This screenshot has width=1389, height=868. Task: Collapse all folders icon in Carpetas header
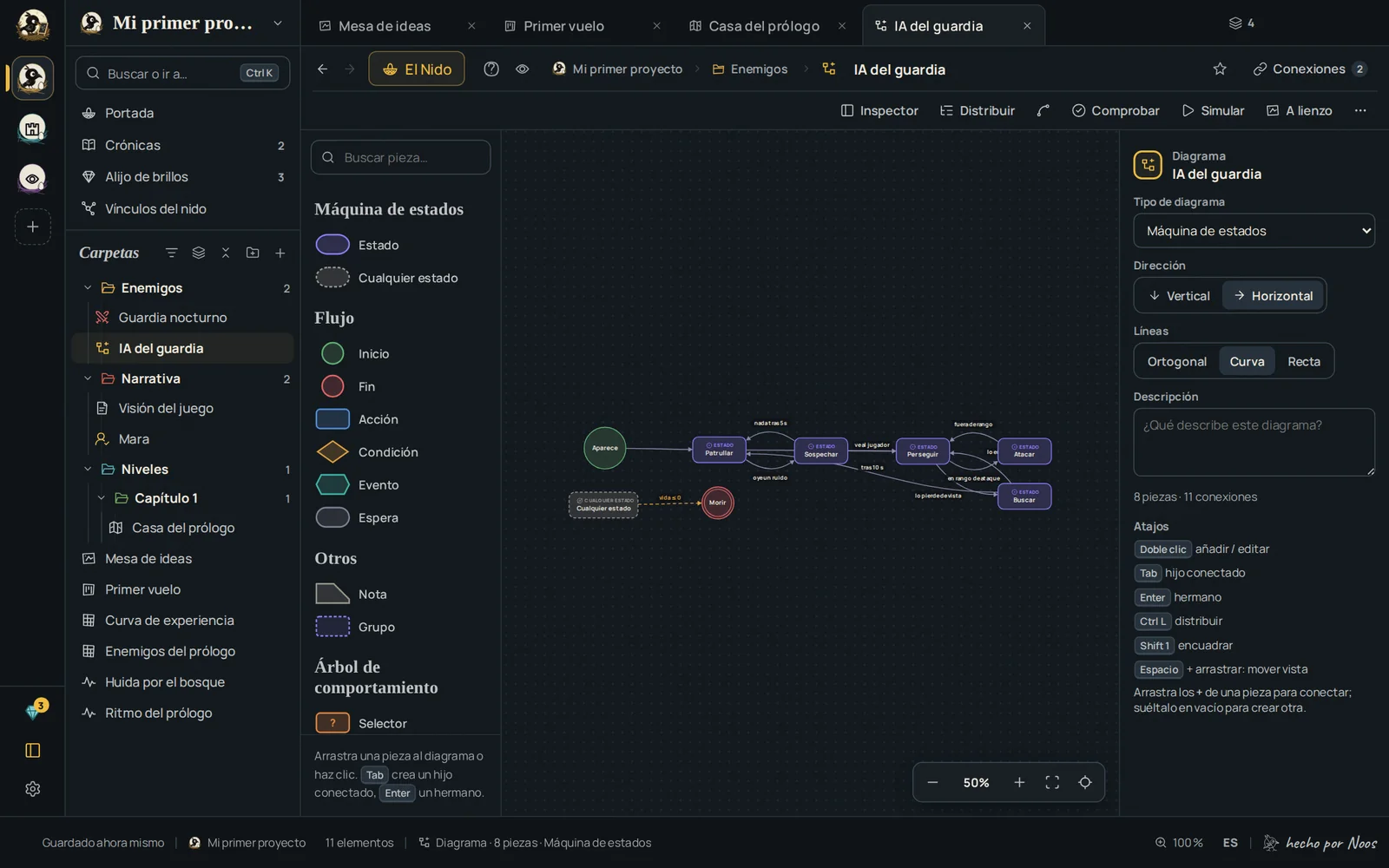click(x=226, y=253)
